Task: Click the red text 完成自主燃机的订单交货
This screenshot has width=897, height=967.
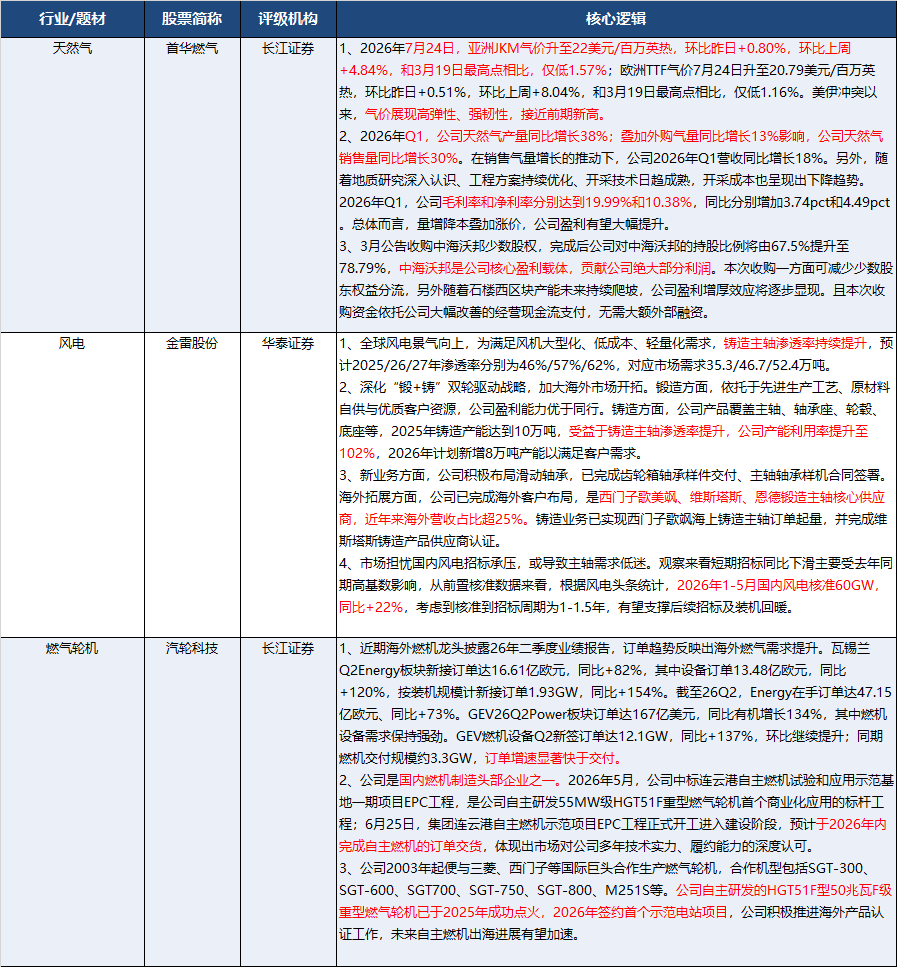Action: click(x=410, y=846)
